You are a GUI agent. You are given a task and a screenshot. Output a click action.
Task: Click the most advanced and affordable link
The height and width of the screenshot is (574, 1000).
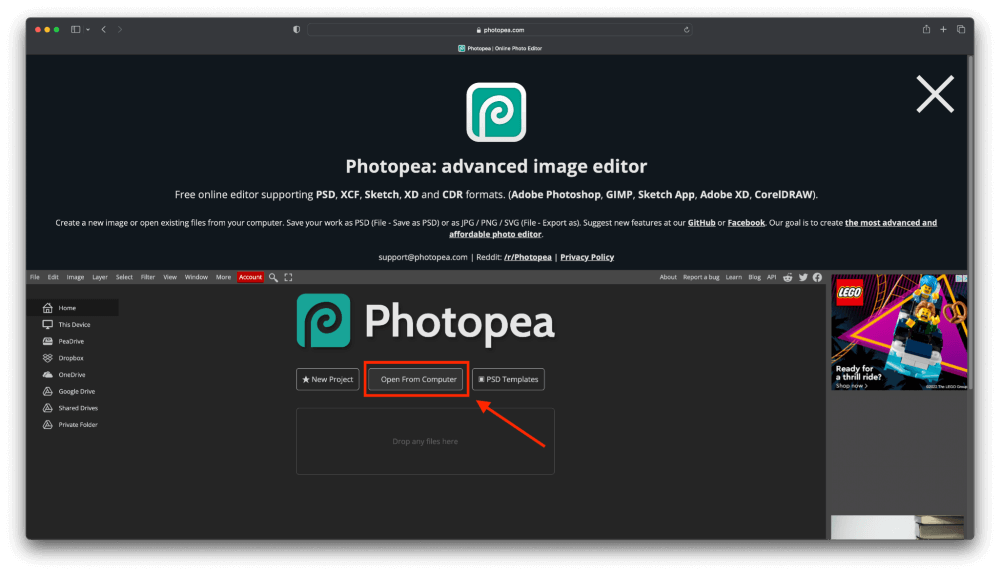pyautogui.click(x=693, y=228)
